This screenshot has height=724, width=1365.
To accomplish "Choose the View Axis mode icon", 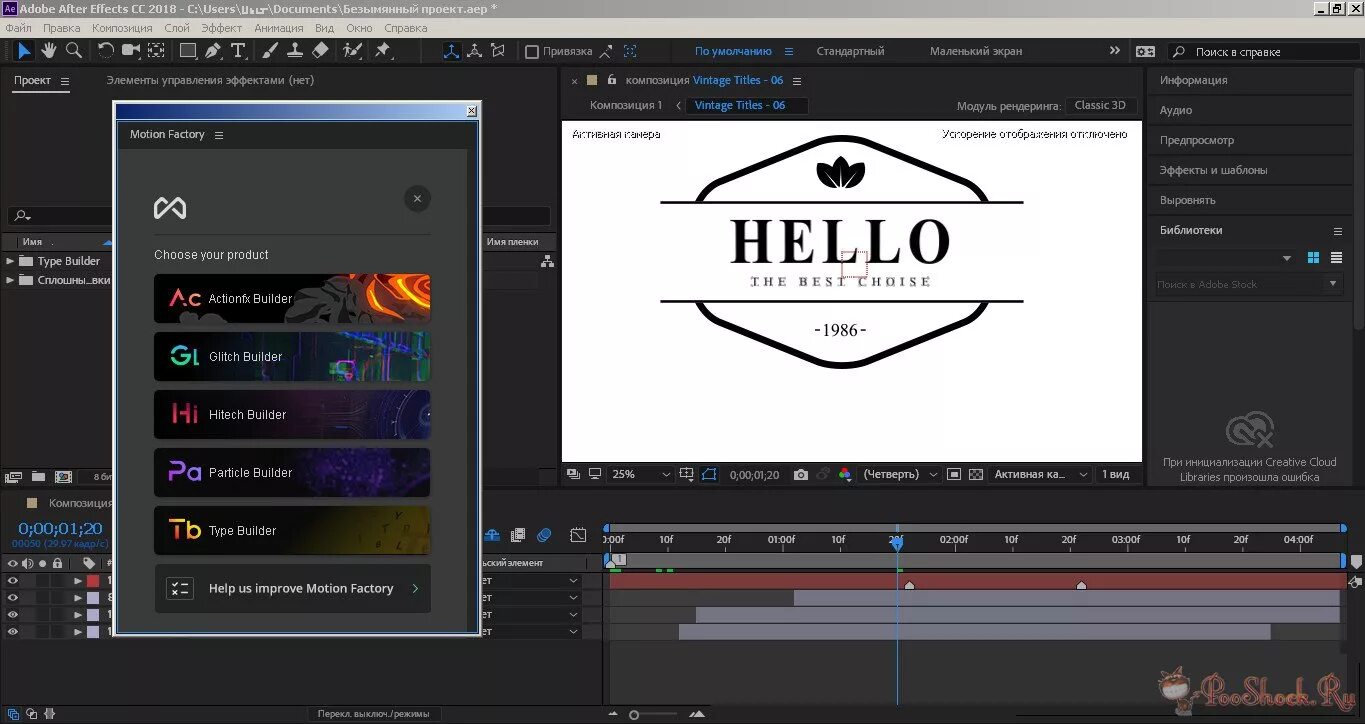I will 497,51.
